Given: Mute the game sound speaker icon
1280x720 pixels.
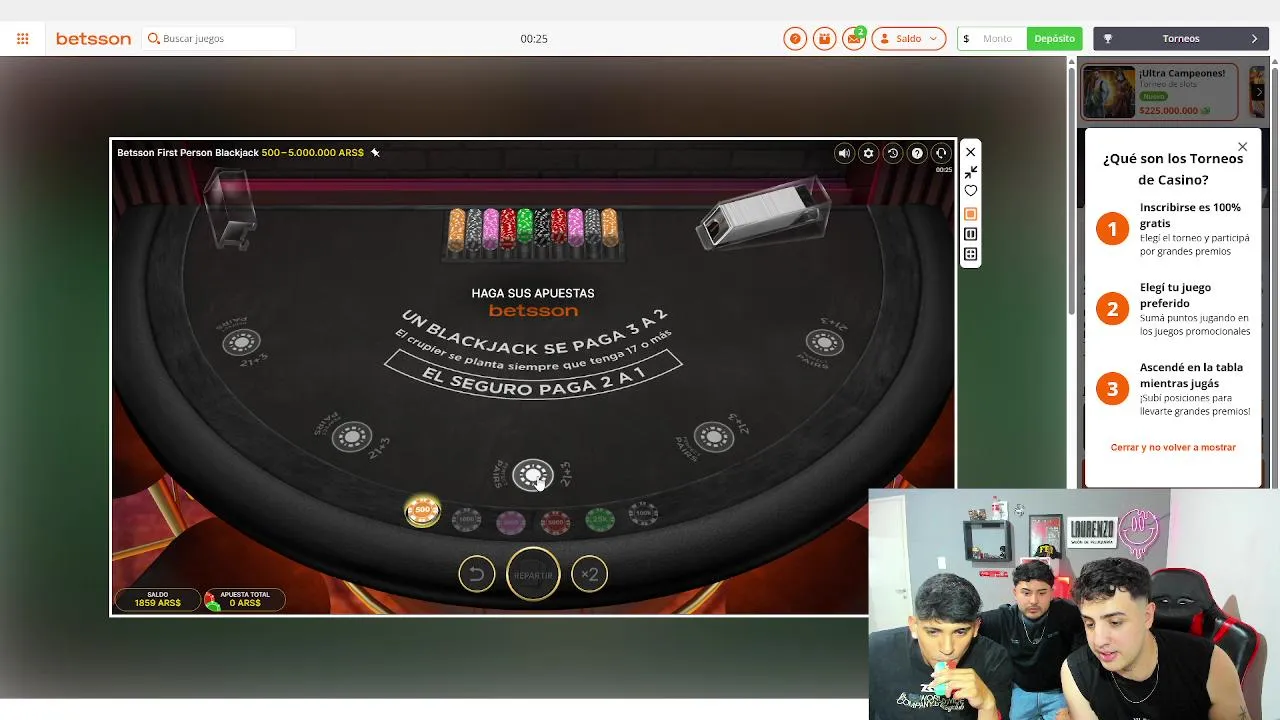Looking at the screenshot, I should point(844,153).
